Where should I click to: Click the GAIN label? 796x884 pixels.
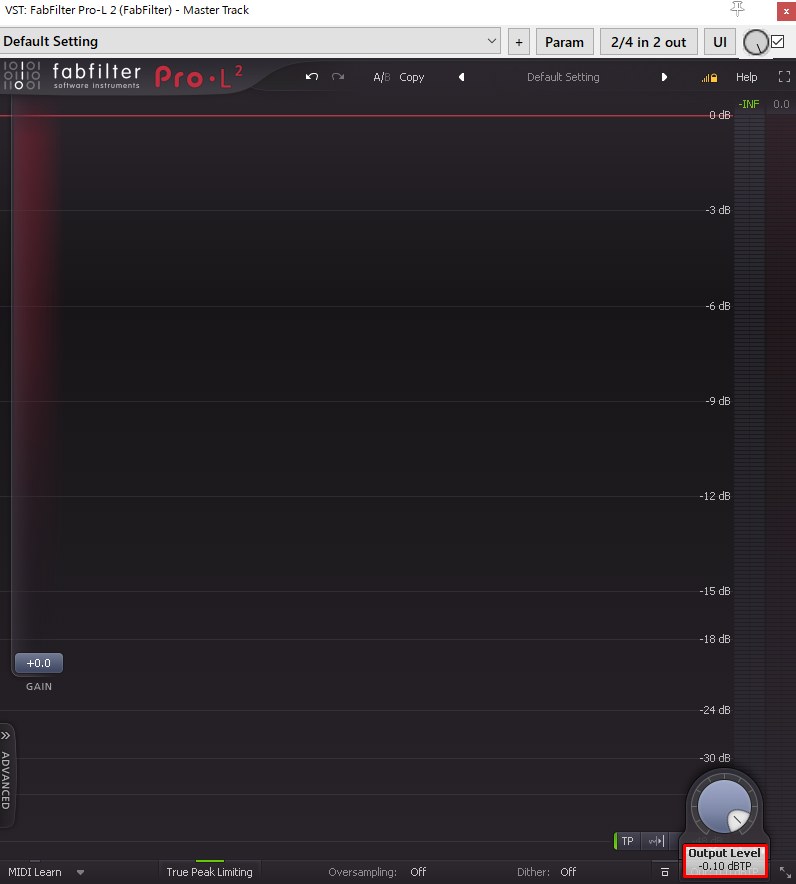pos(39,687)
